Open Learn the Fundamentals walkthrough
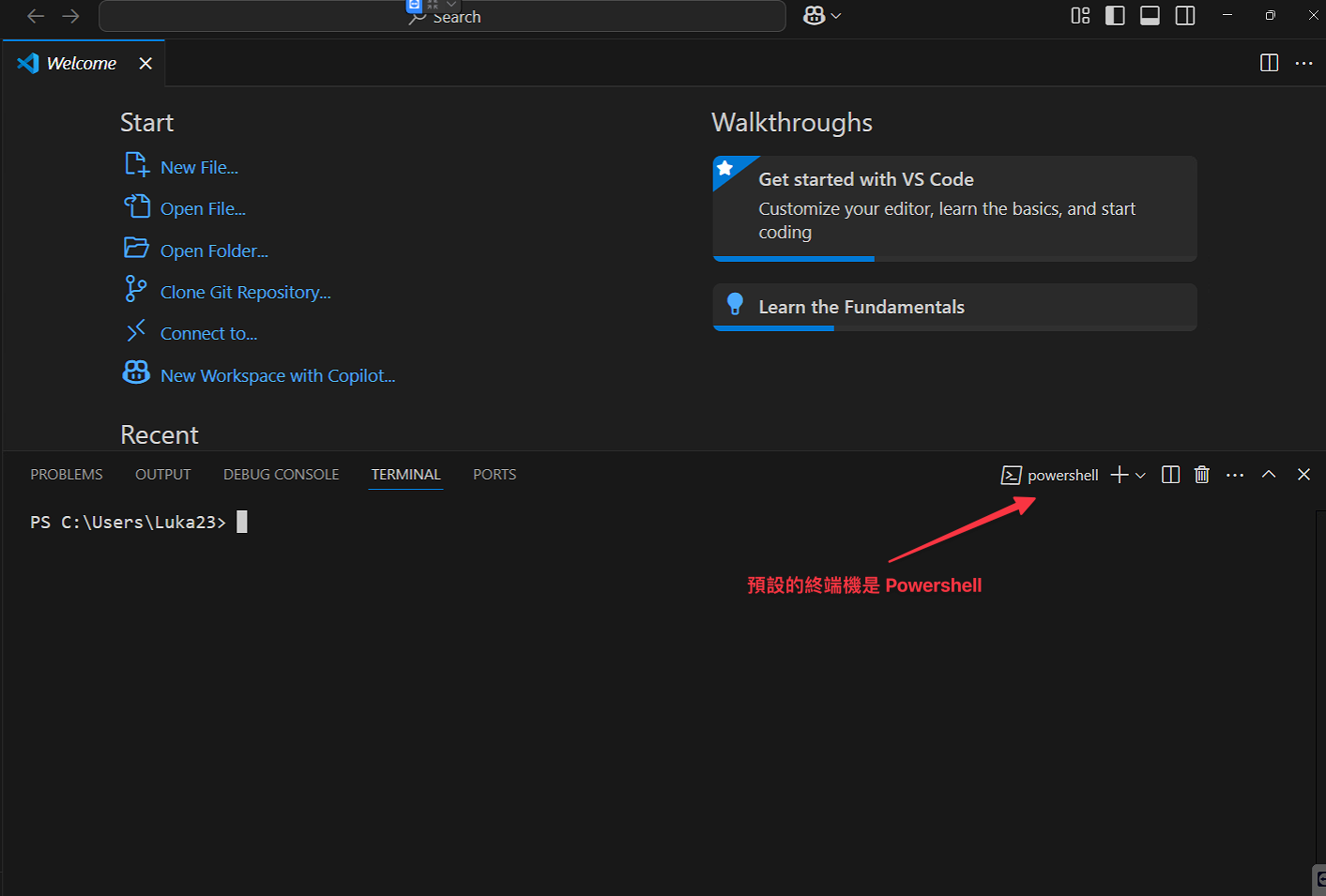Image resolution: width=1326 pixels, height=896 pixels. point(954,307)
